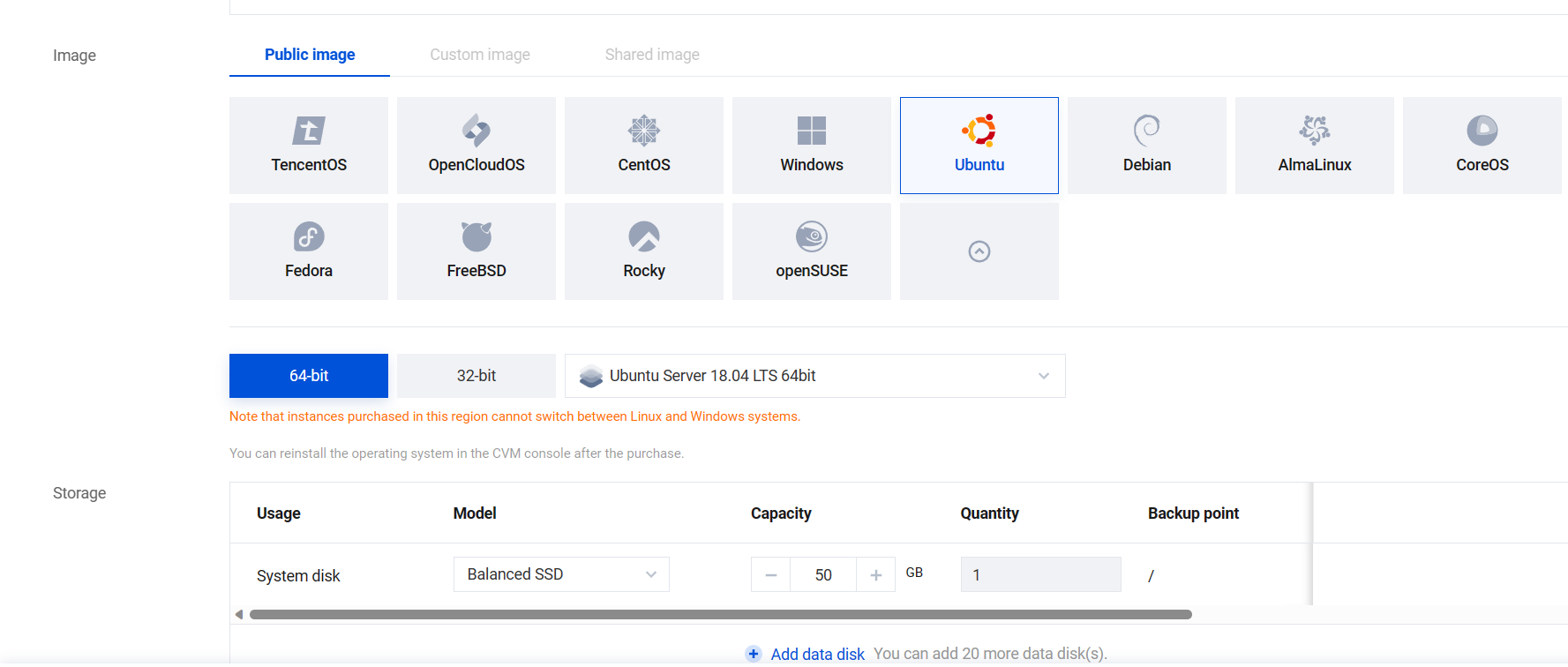Choose the Ubuntu image tile
Screen dimensions: 1568x667
tap(979, 146)
